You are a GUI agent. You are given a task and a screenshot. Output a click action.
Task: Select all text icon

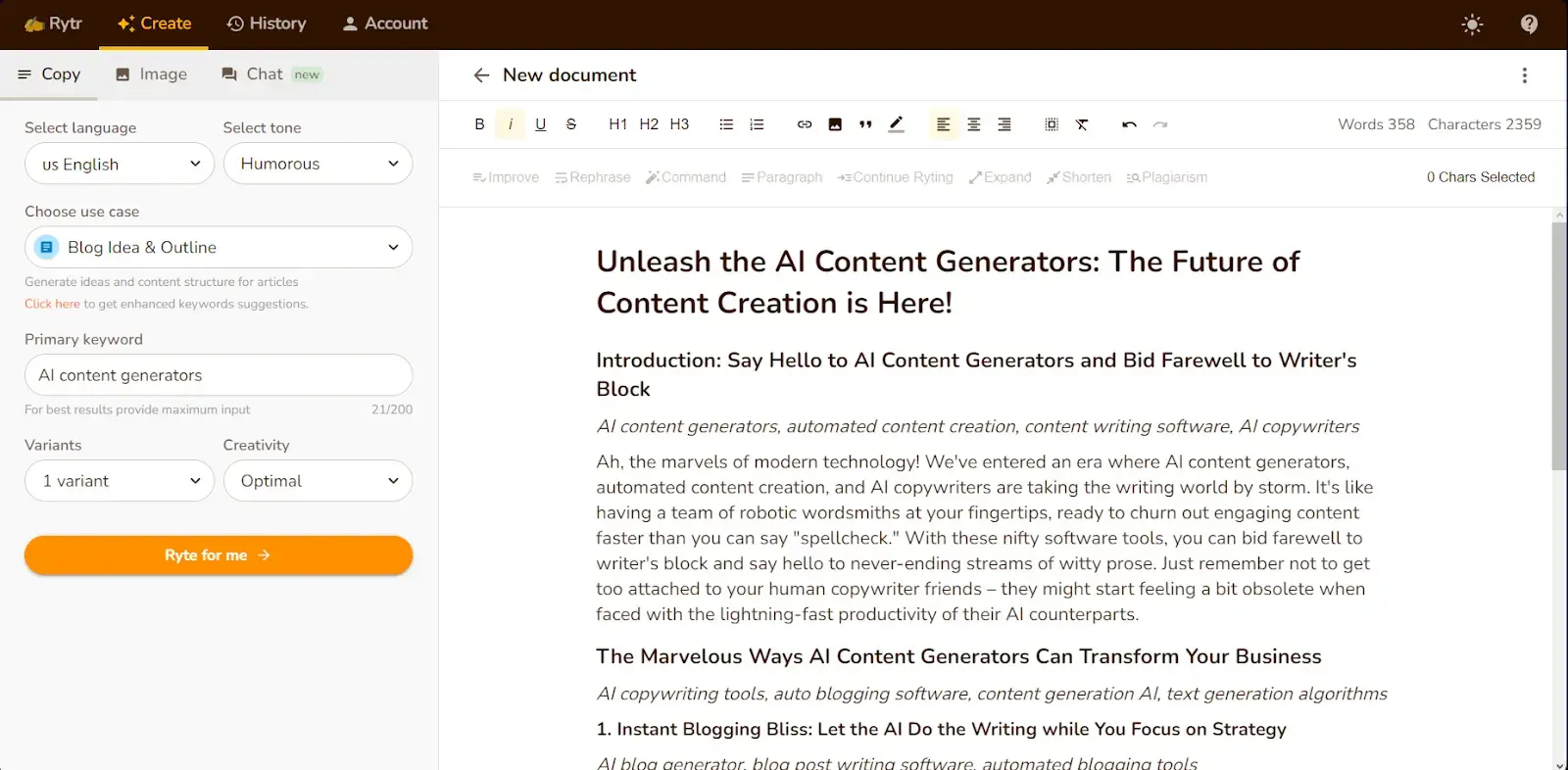coord(1052,124)
